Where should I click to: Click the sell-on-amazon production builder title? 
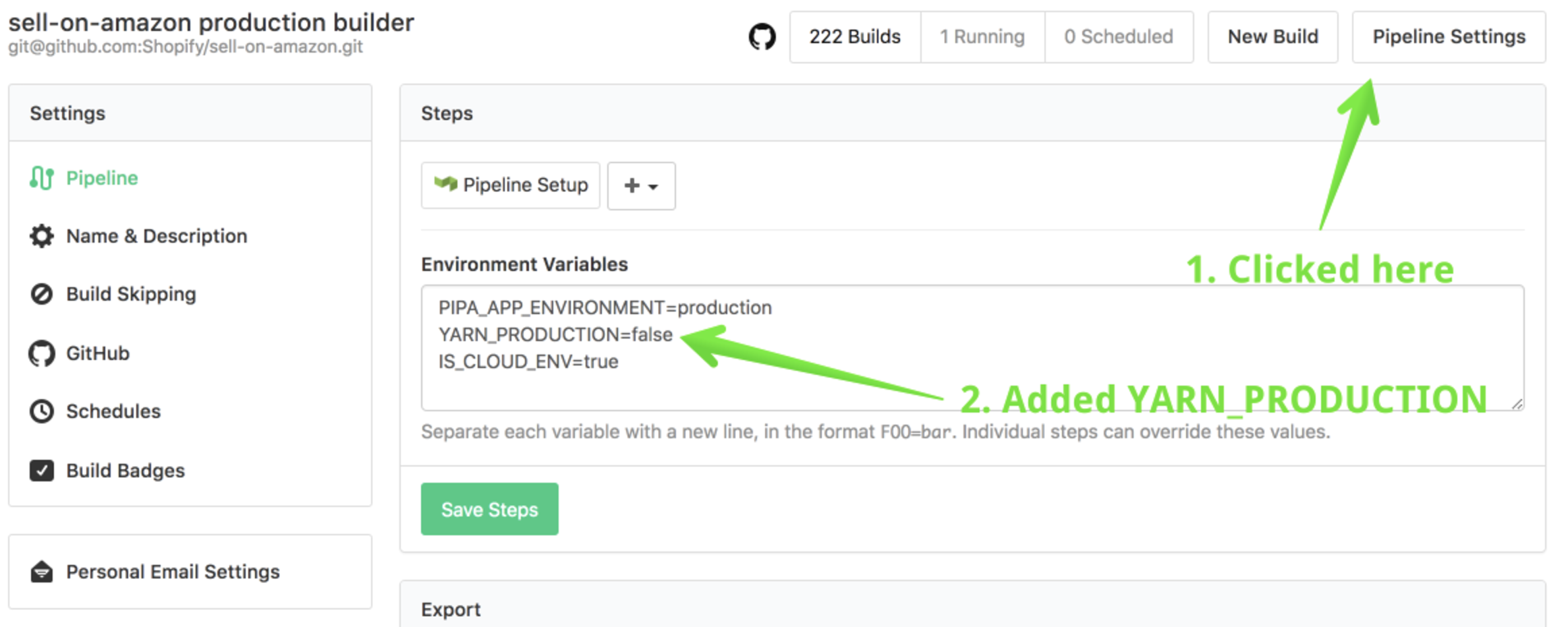[x=211, y=23]
